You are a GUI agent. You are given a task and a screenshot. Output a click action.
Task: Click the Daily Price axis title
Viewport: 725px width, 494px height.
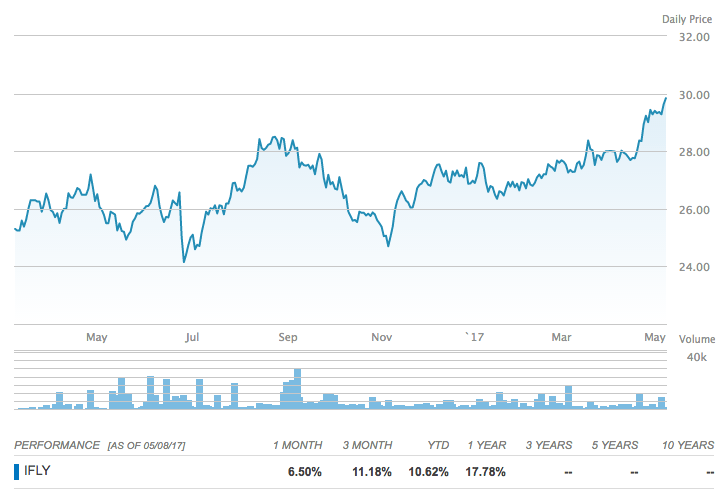686,19
